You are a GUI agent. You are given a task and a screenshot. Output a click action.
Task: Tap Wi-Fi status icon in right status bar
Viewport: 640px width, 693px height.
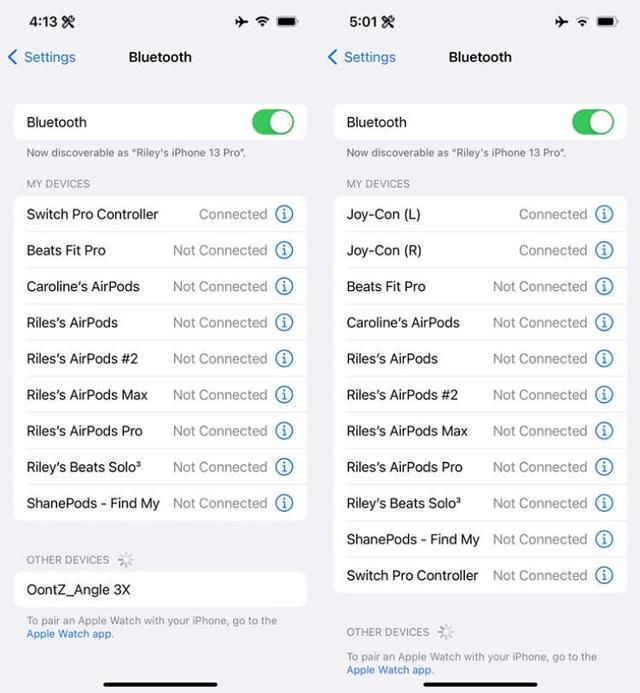coord(583,22)
